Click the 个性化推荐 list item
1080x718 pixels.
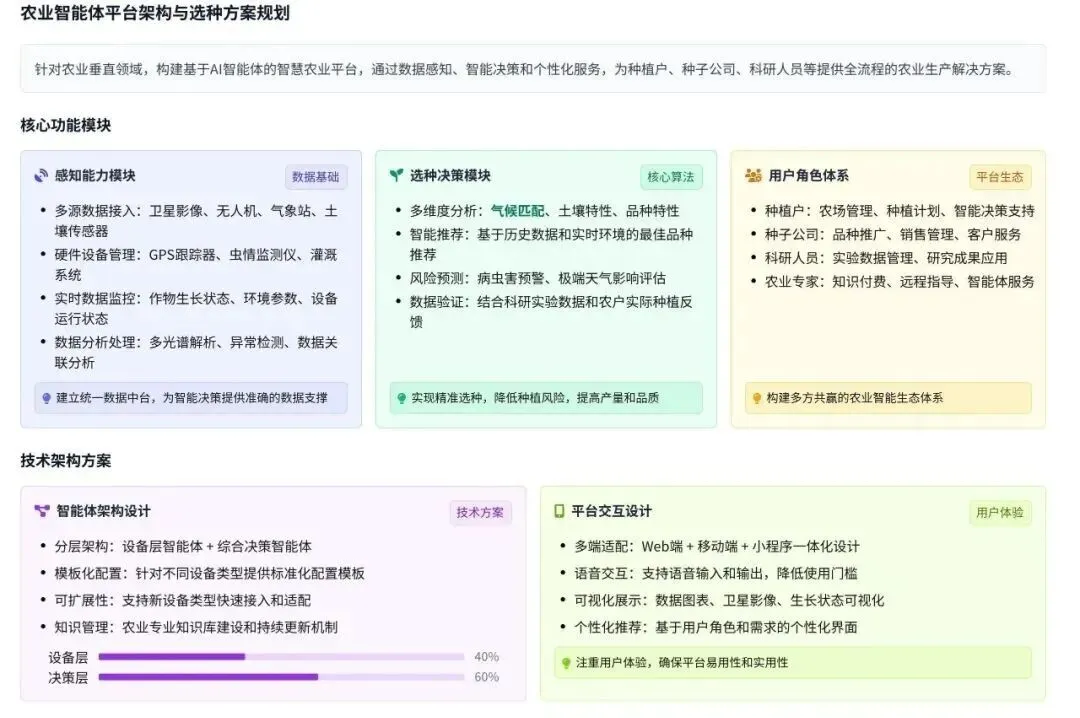[x=716, y=627]
